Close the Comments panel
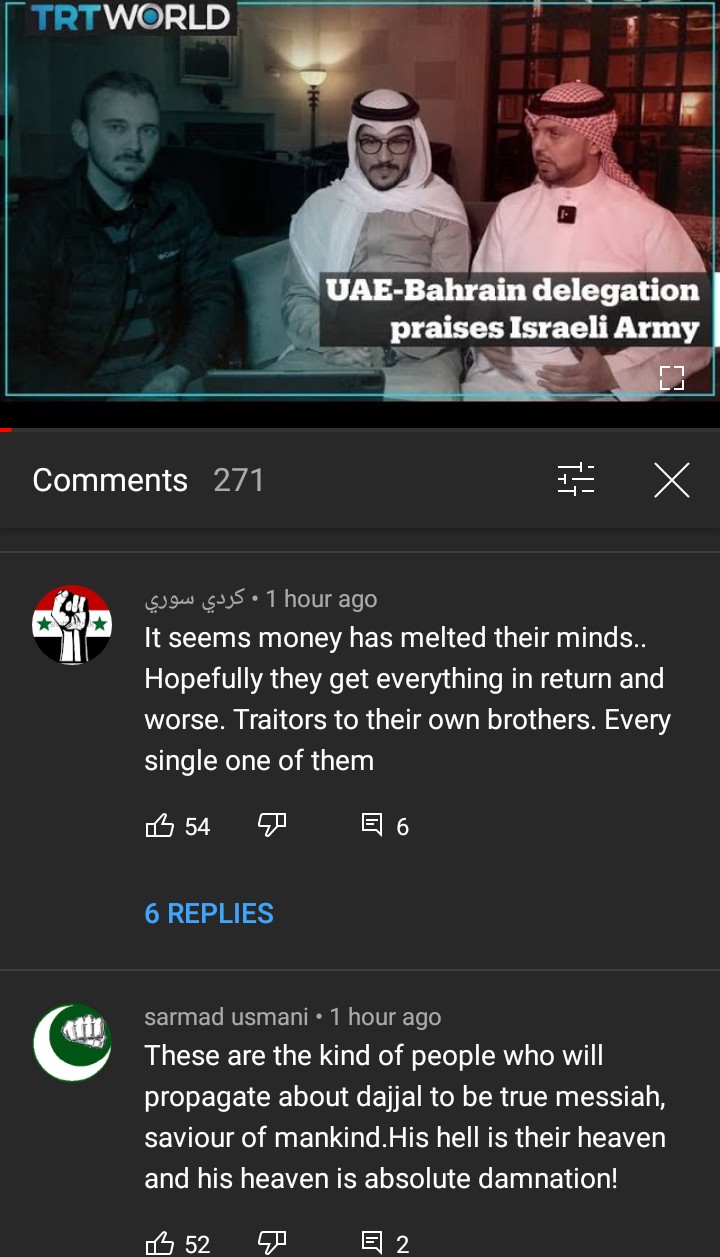Screen dimensions: 720x1257 click(672, 480)
